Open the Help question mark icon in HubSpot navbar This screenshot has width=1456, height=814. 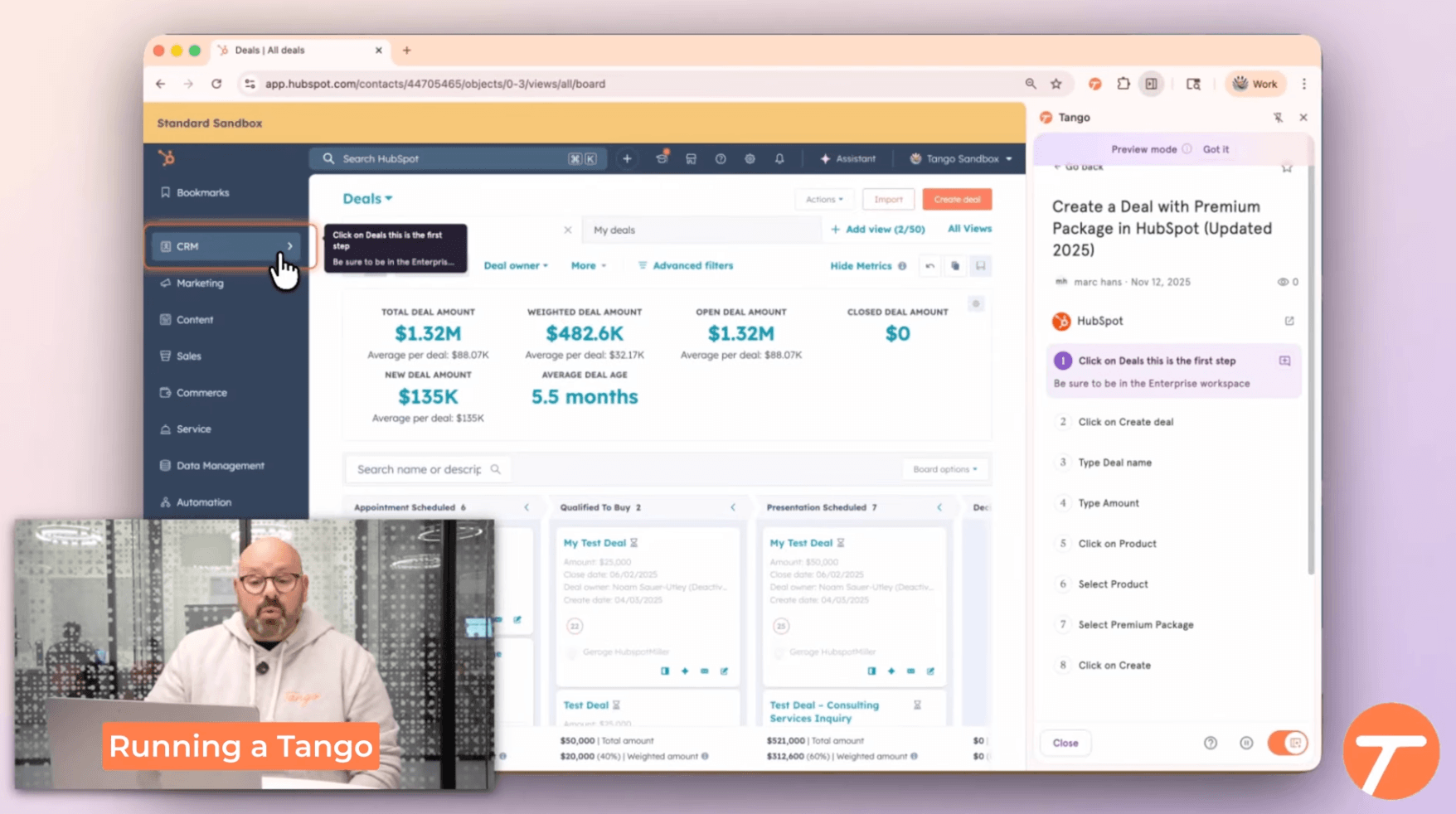pos(721,158)
